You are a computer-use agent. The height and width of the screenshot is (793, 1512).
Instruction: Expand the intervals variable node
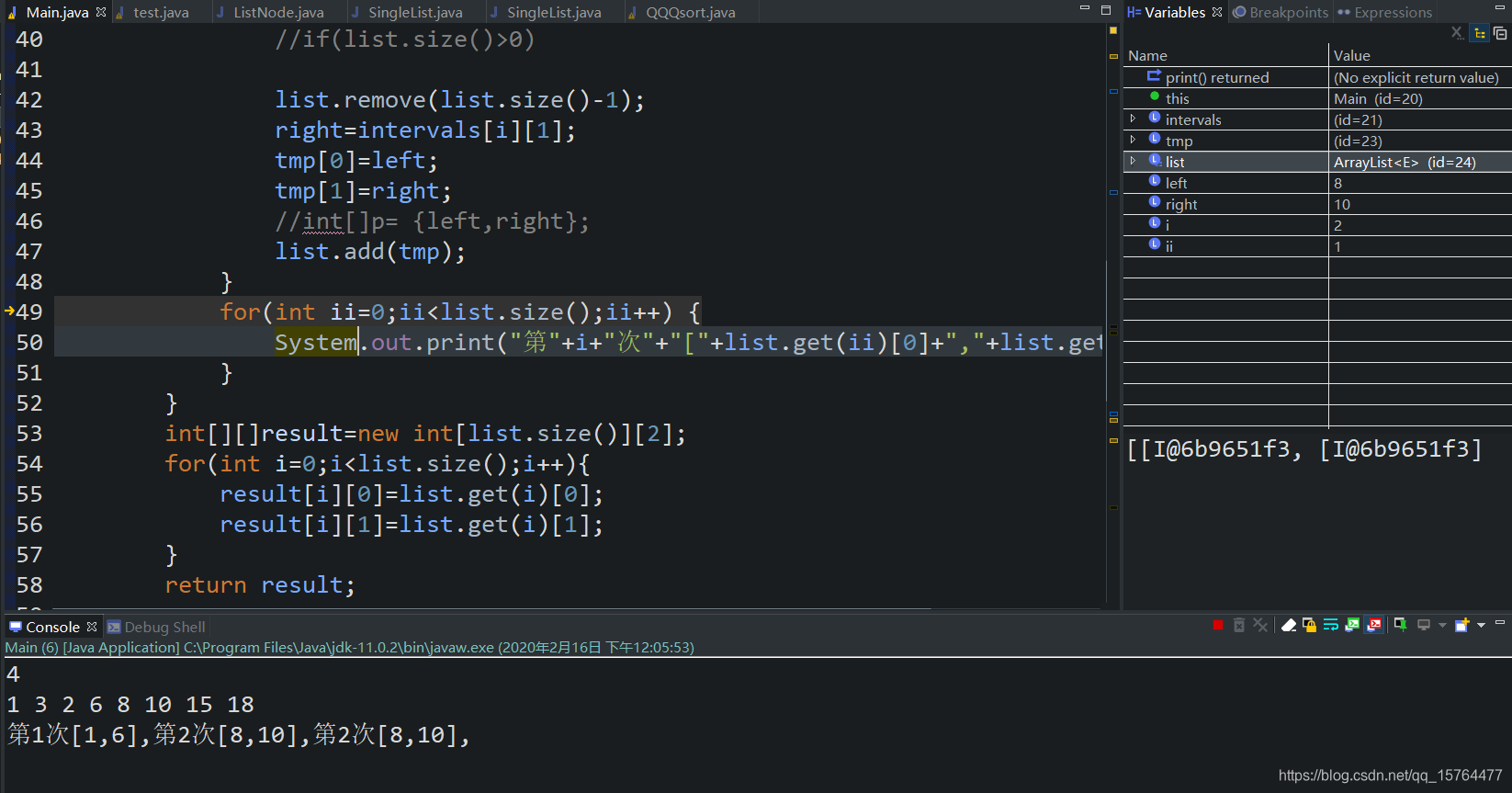(1133, 119)
